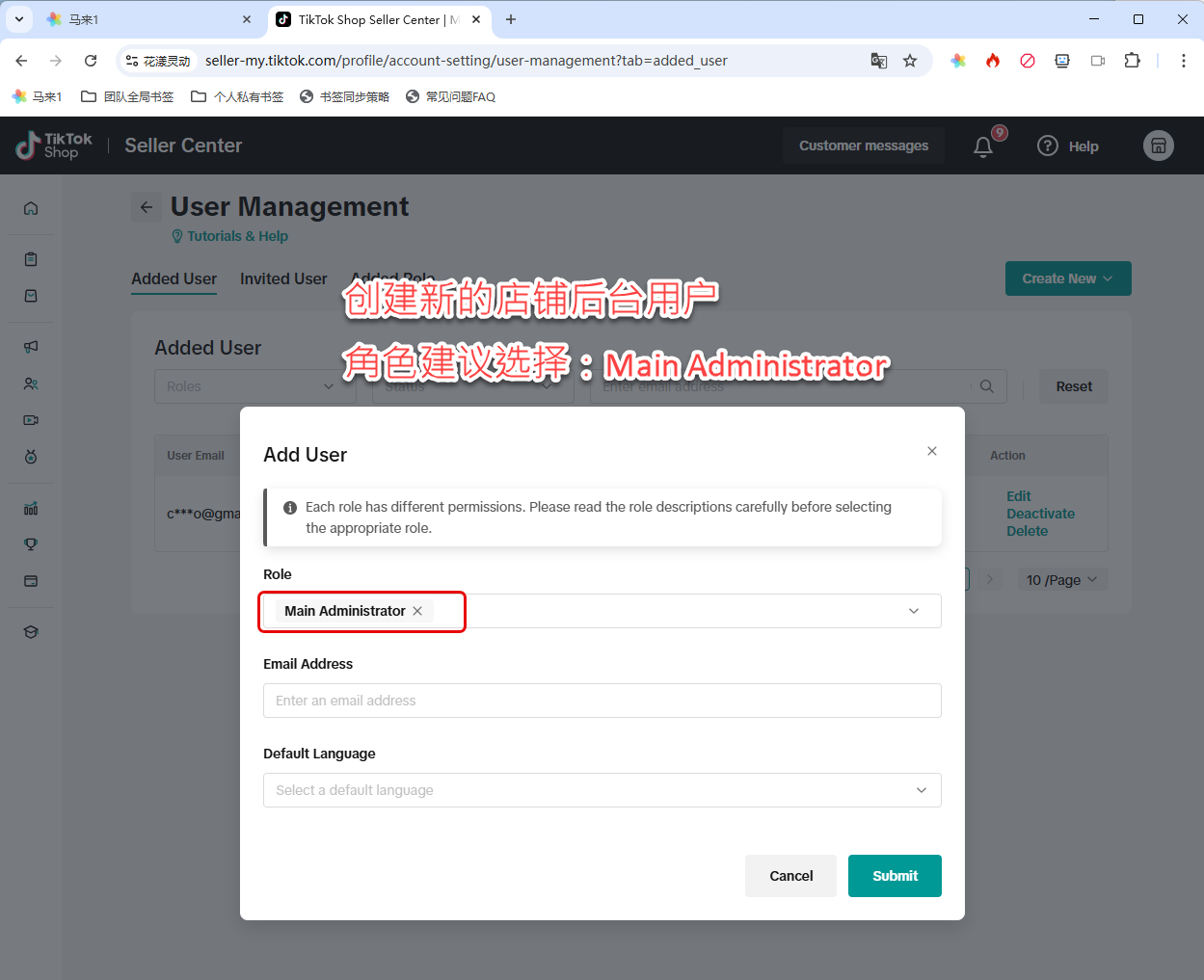Bookmark this page with star icon

tap(909, 61)
